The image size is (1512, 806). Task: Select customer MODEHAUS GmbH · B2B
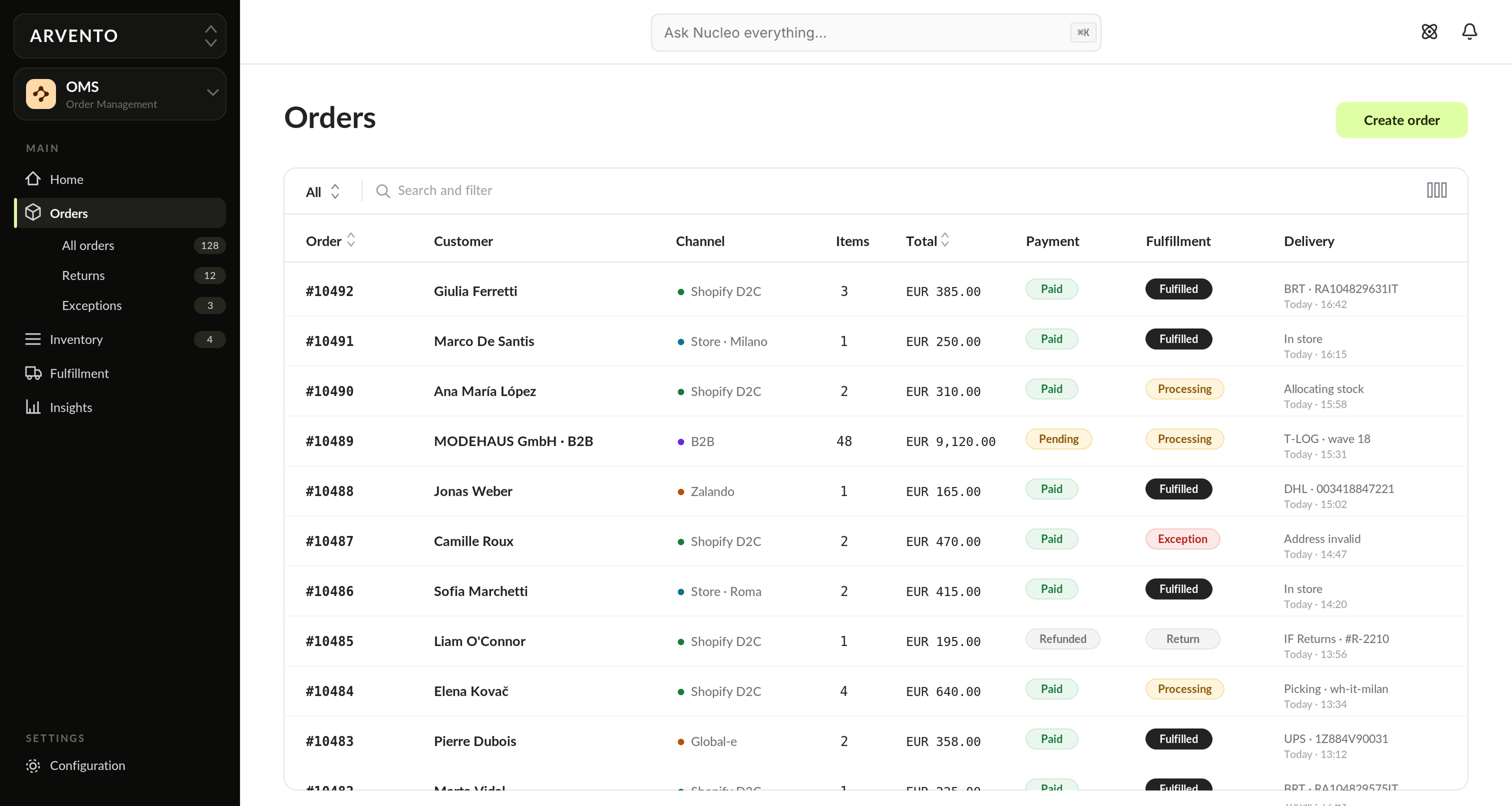click(x=513, y=441)
